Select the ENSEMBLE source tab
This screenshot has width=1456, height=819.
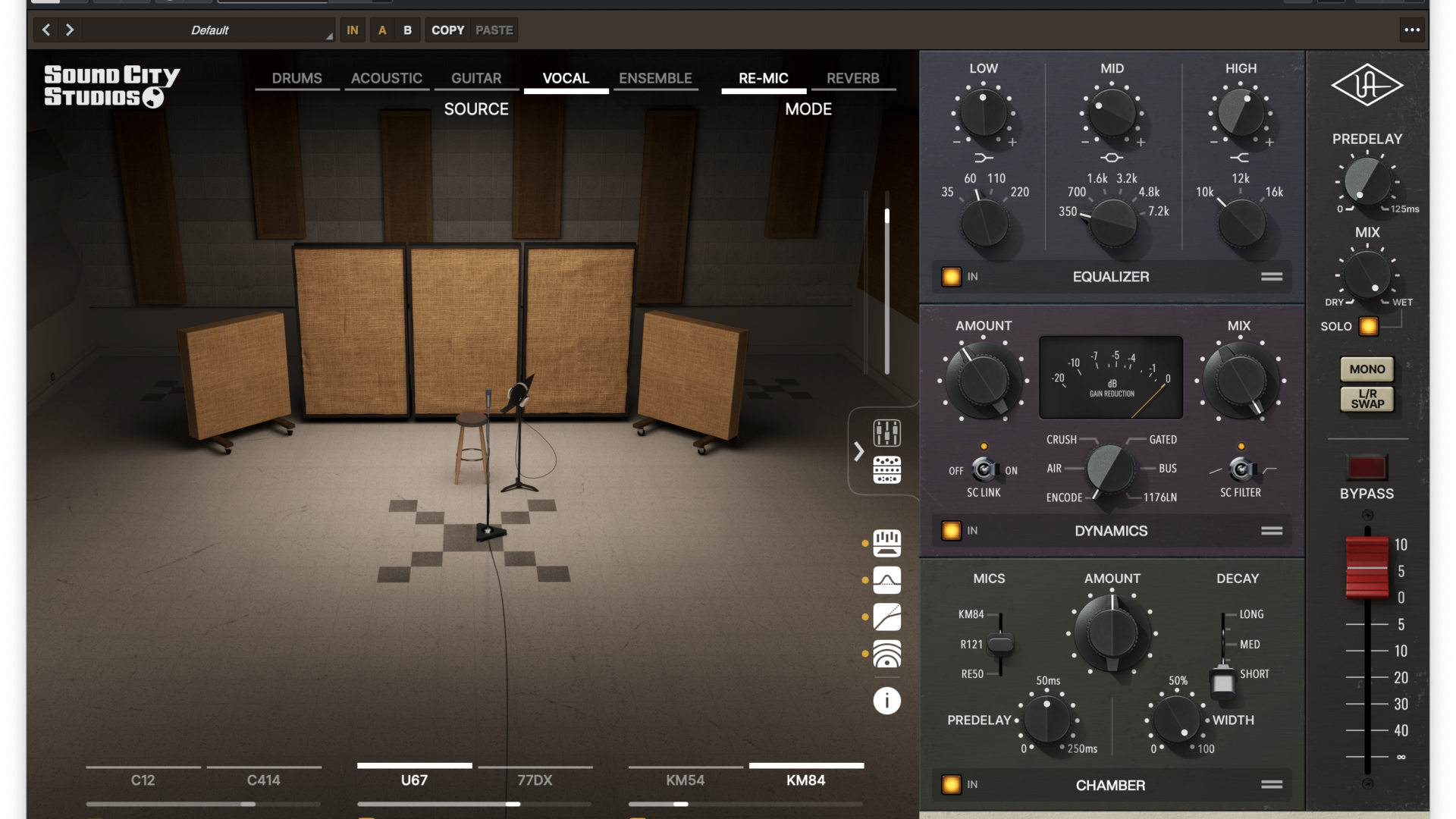tap(655, 78)
